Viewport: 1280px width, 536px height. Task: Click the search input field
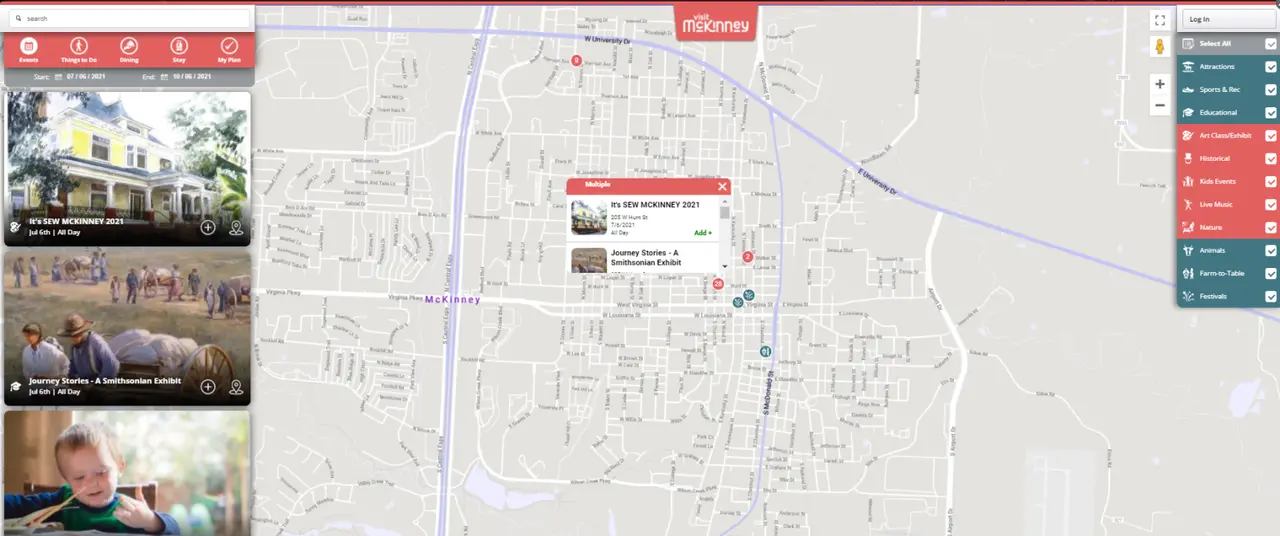[x=128, y=18]
